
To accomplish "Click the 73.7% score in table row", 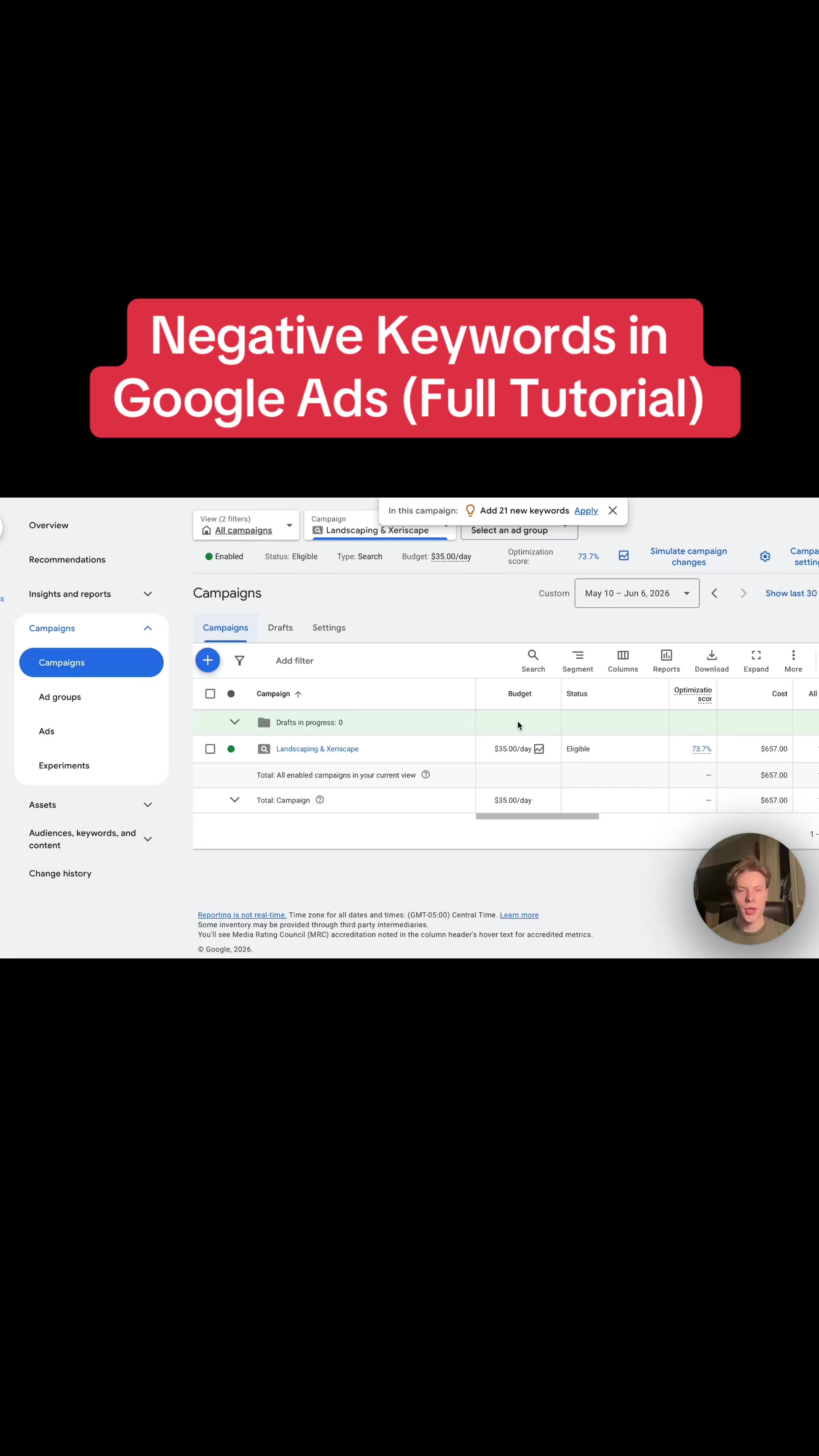I will point(701,749).
